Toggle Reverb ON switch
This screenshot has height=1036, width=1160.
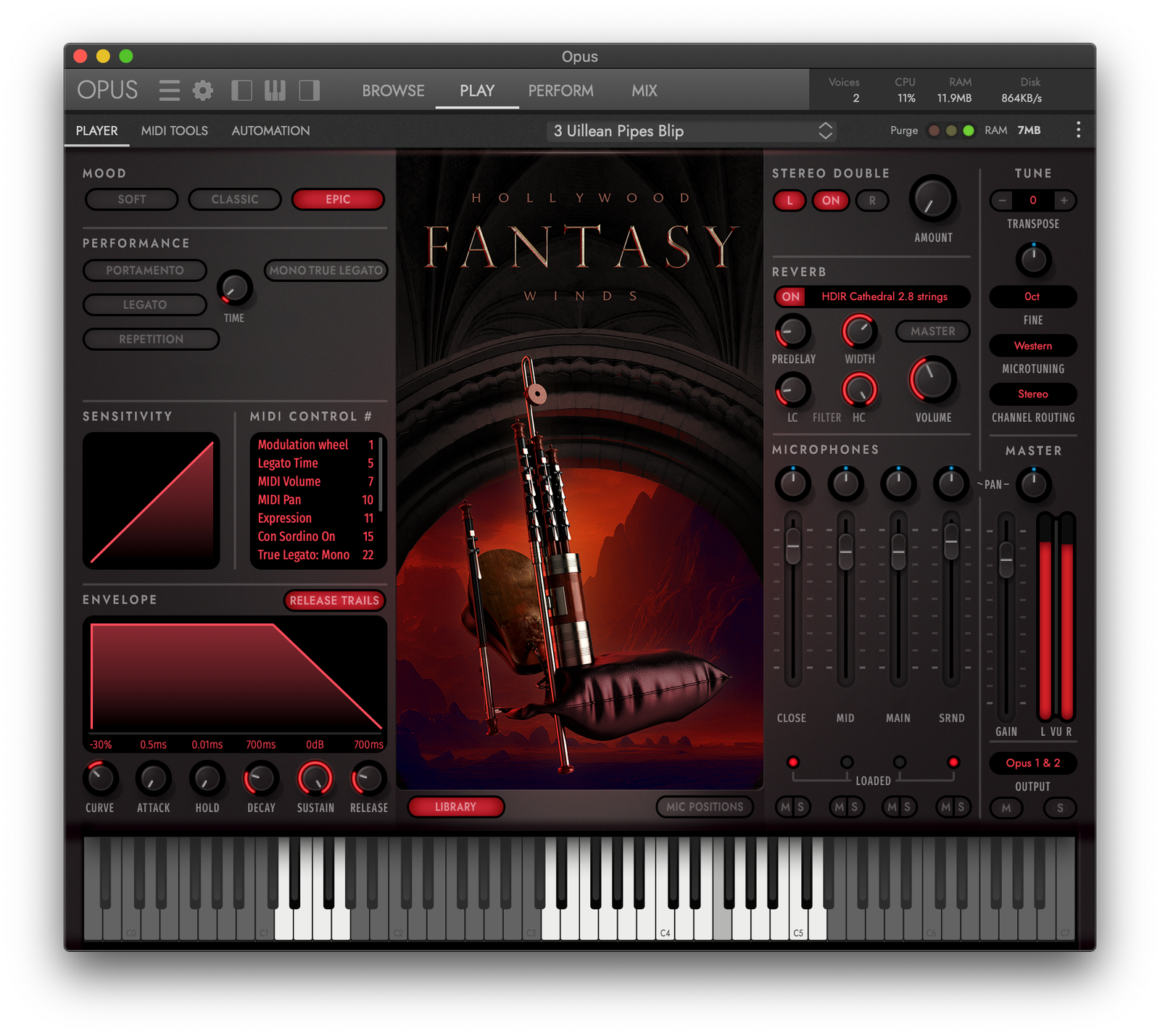coord(791,297)
